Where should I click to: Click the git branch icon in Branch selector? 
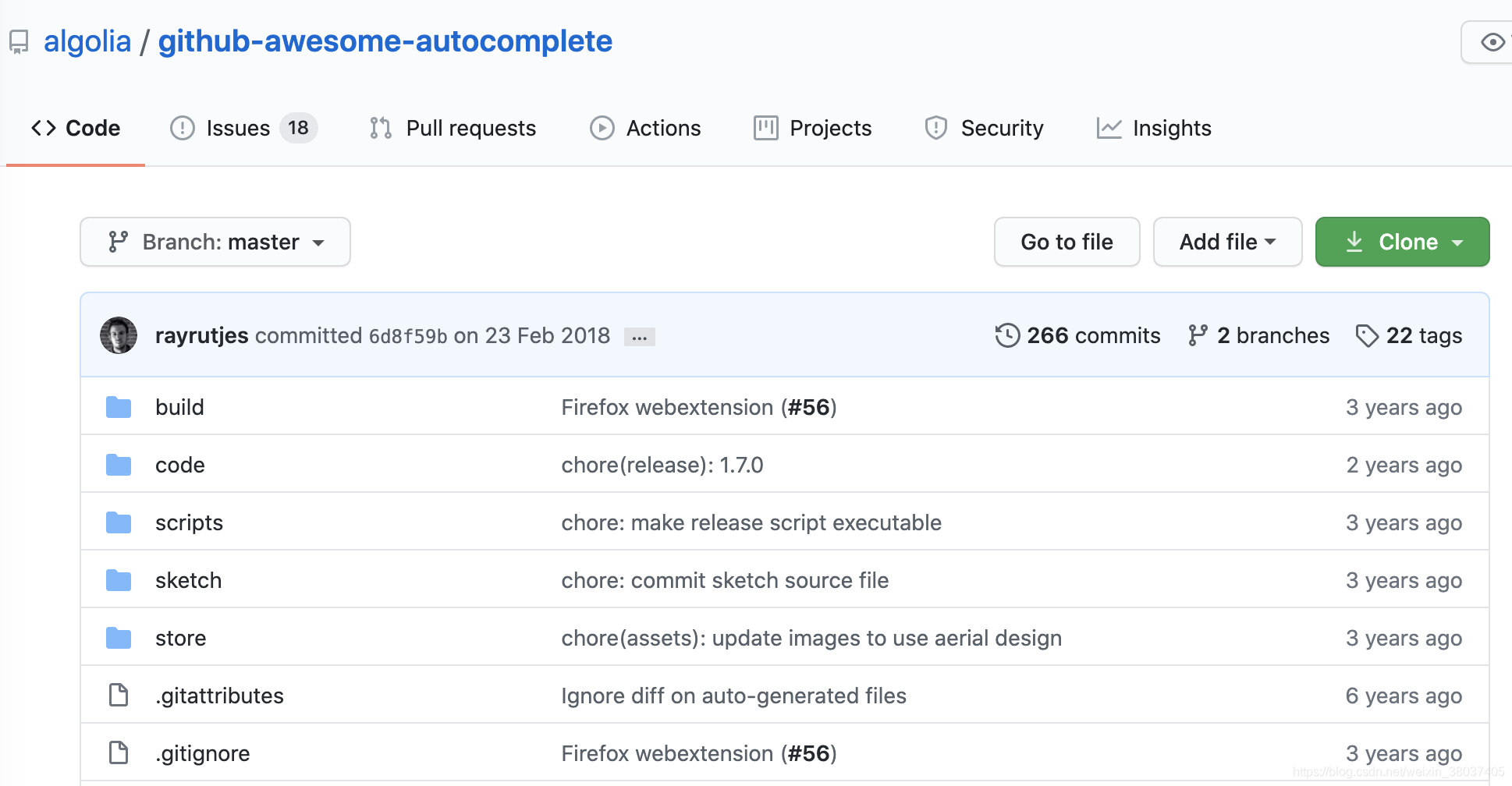pyautogui.click(x=118, y=242)
